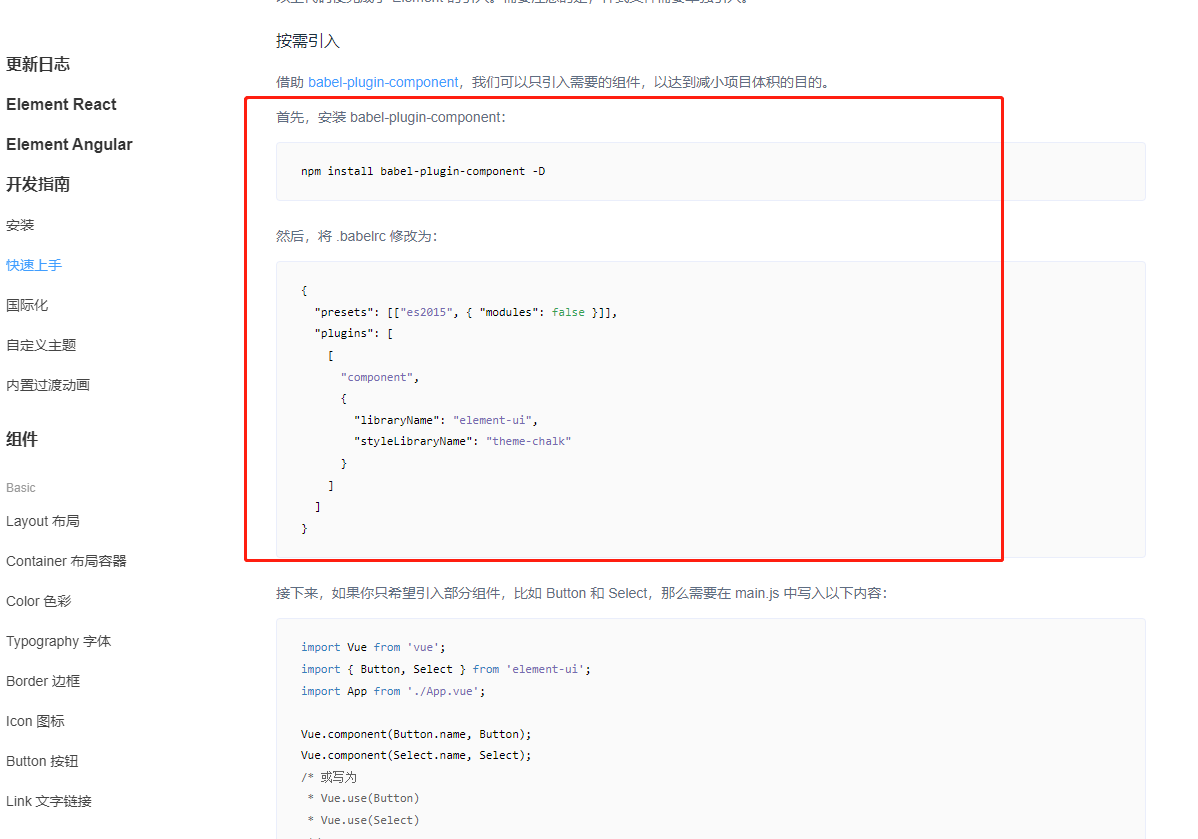The image size is (1198, 839).
Task: Click the import Vue from 'vue' line
Action: coord(373,647)
